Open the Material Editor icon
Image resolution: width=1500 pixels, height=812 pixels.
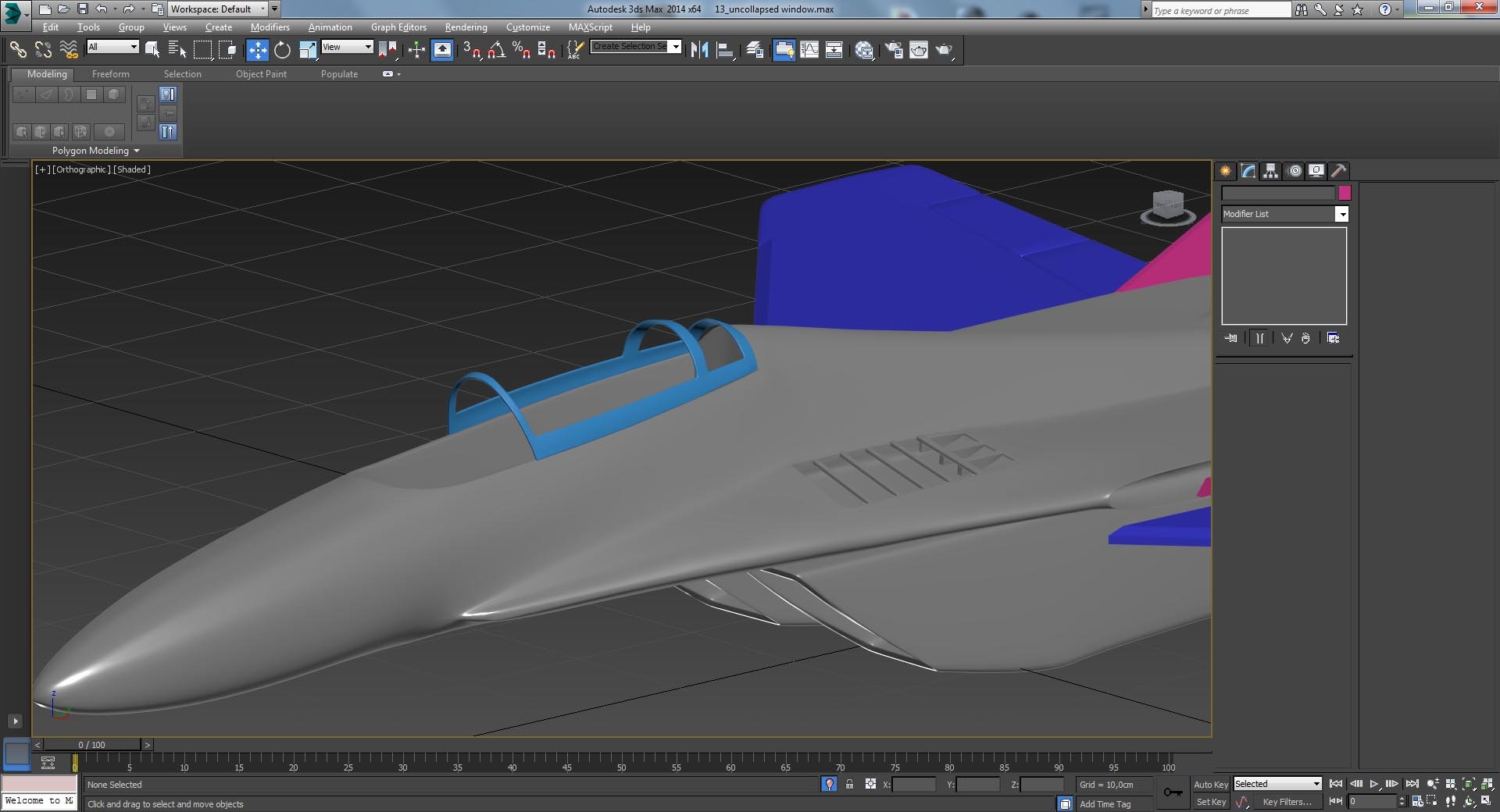[865, 50]
